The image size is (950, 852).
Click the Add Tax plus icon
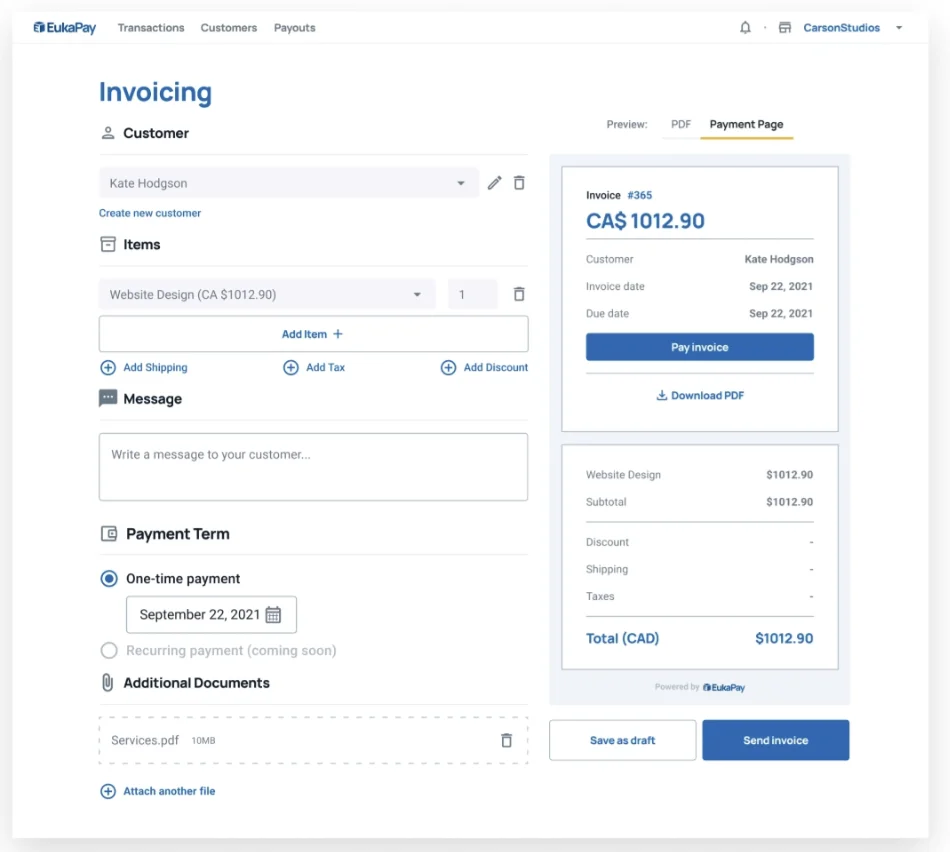pos(289,367)
